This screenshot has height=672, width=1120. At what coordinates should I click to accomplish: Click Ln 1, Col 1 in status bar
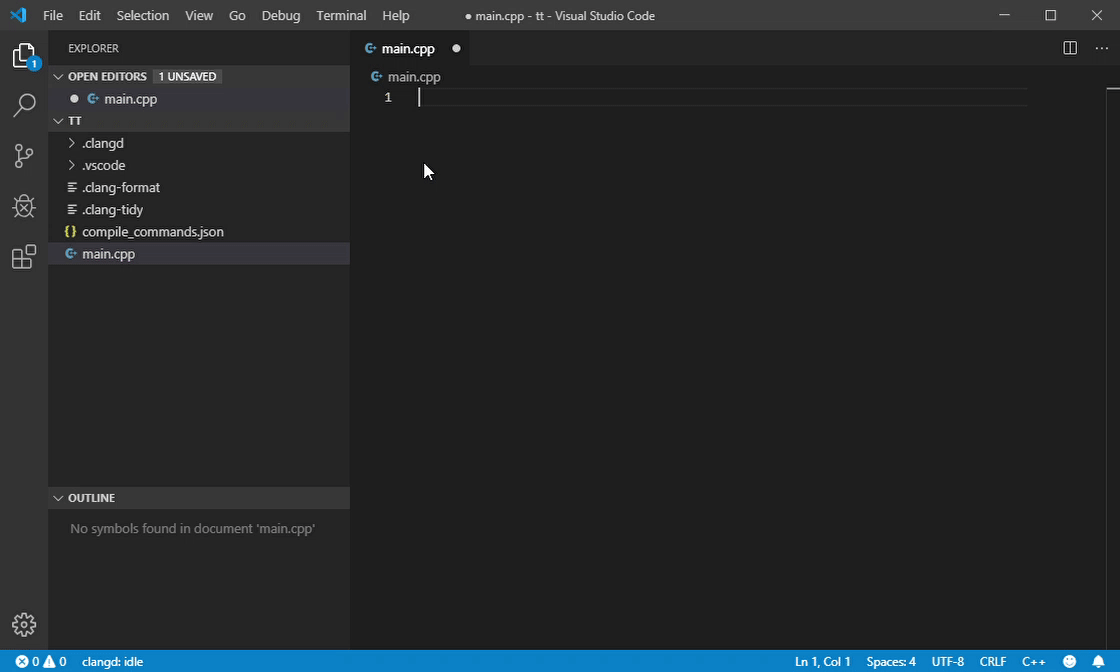(822, 661)
